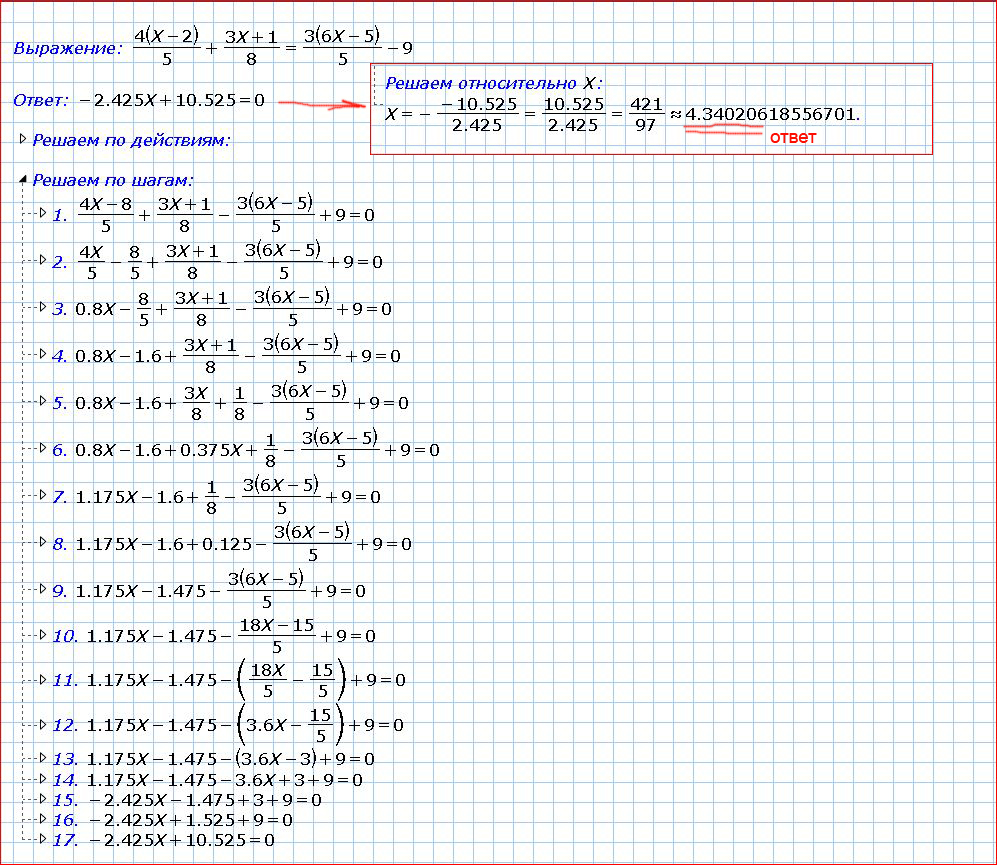Click the term 0.375X in step 6

click(211, 450)
